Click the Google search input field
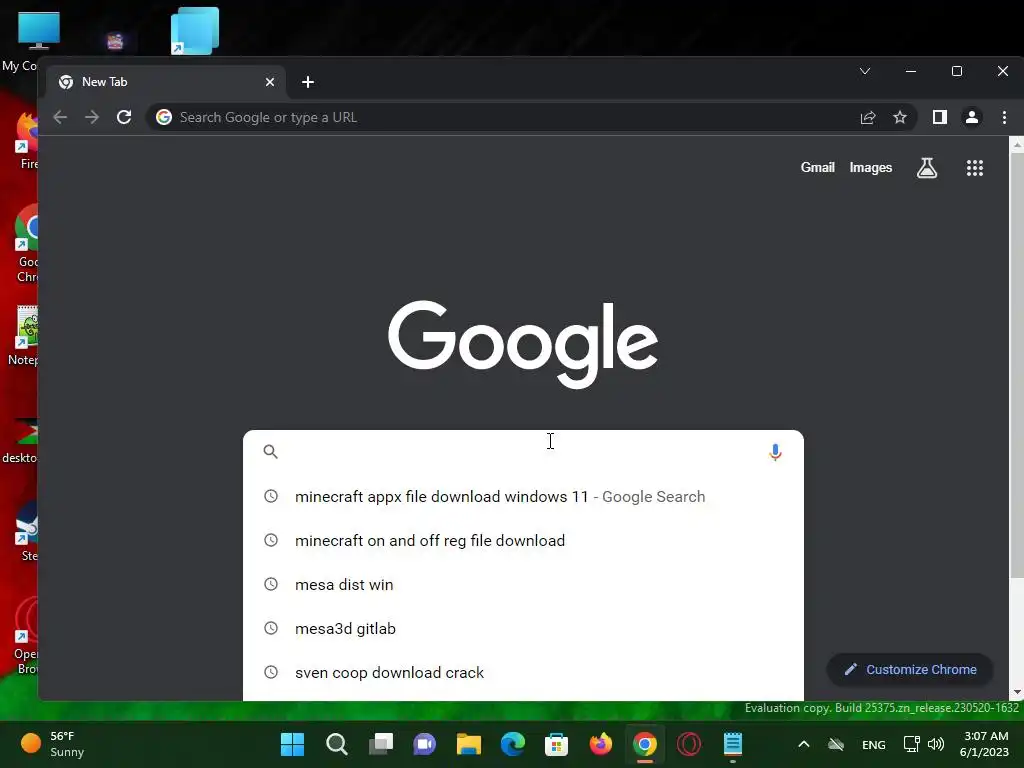Viewport: 1024px width, 768px height. pyautogui.click(x=522, y=452)
